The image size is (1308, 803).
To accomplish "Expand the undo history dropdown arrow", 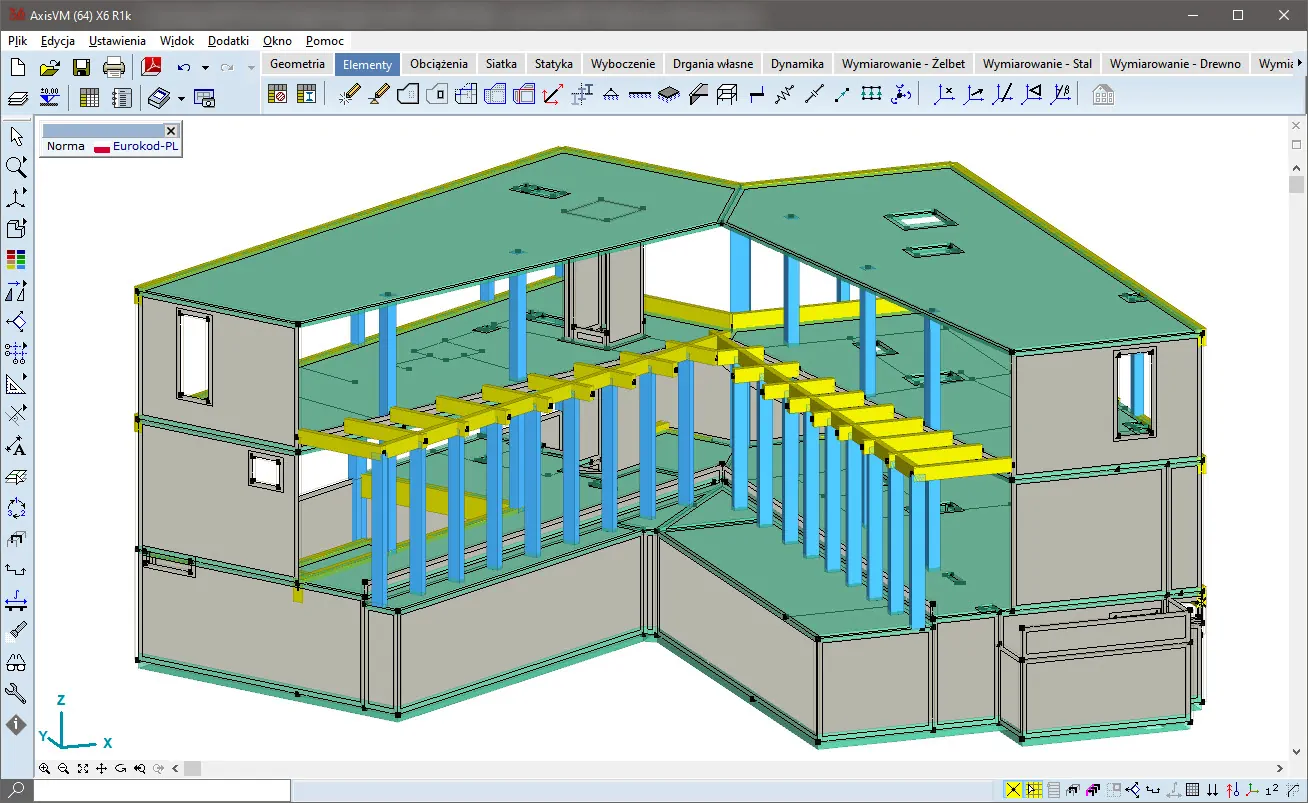I will point(205,68).
